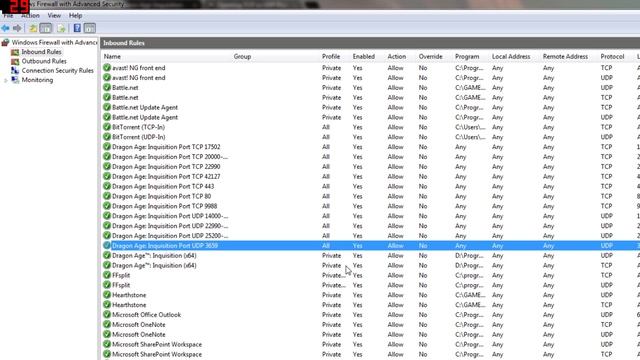
Task: Select Dragon Age: Inquisition Port TCP 9988 rule
Action: [164, 206]
